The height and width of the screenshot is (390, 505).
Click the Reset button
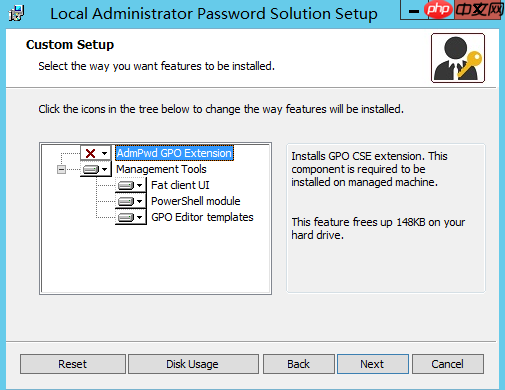click(x=73, y=364)
